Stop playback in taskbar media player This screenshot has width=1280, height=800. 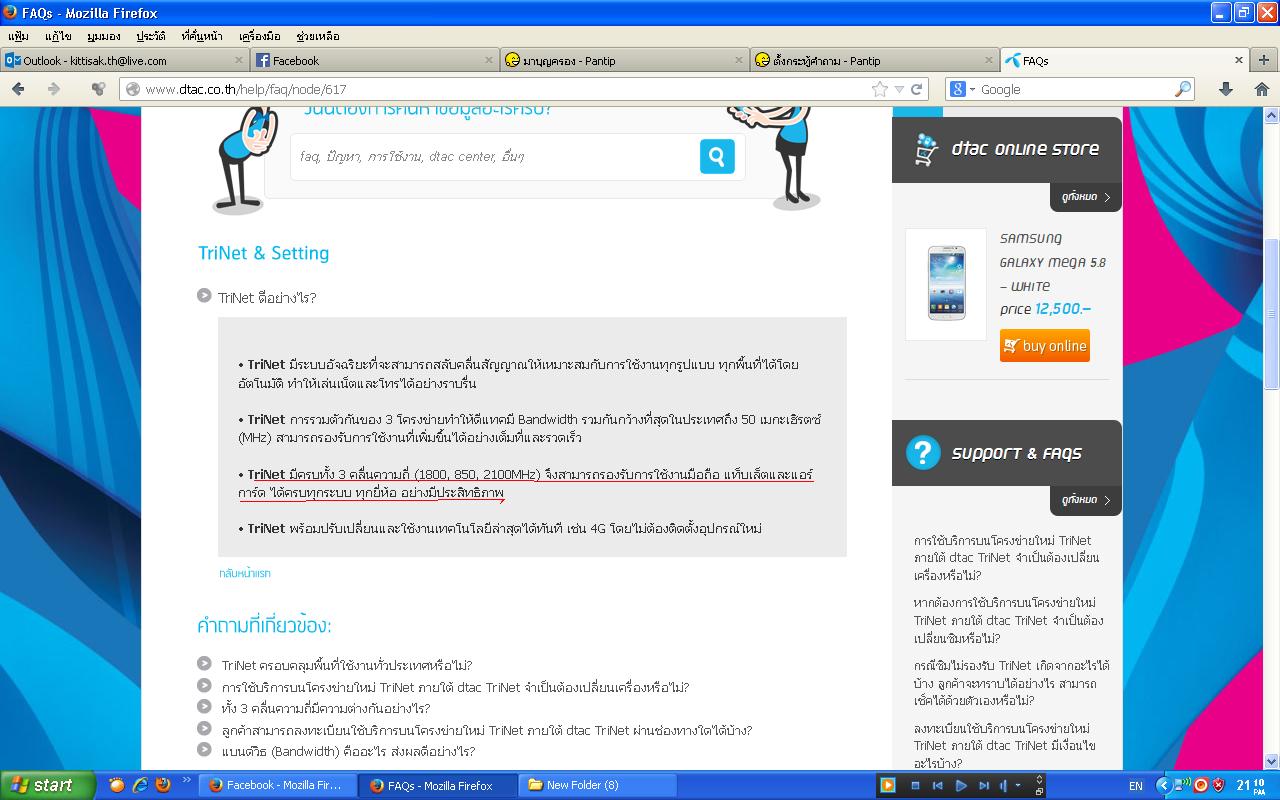915,786
